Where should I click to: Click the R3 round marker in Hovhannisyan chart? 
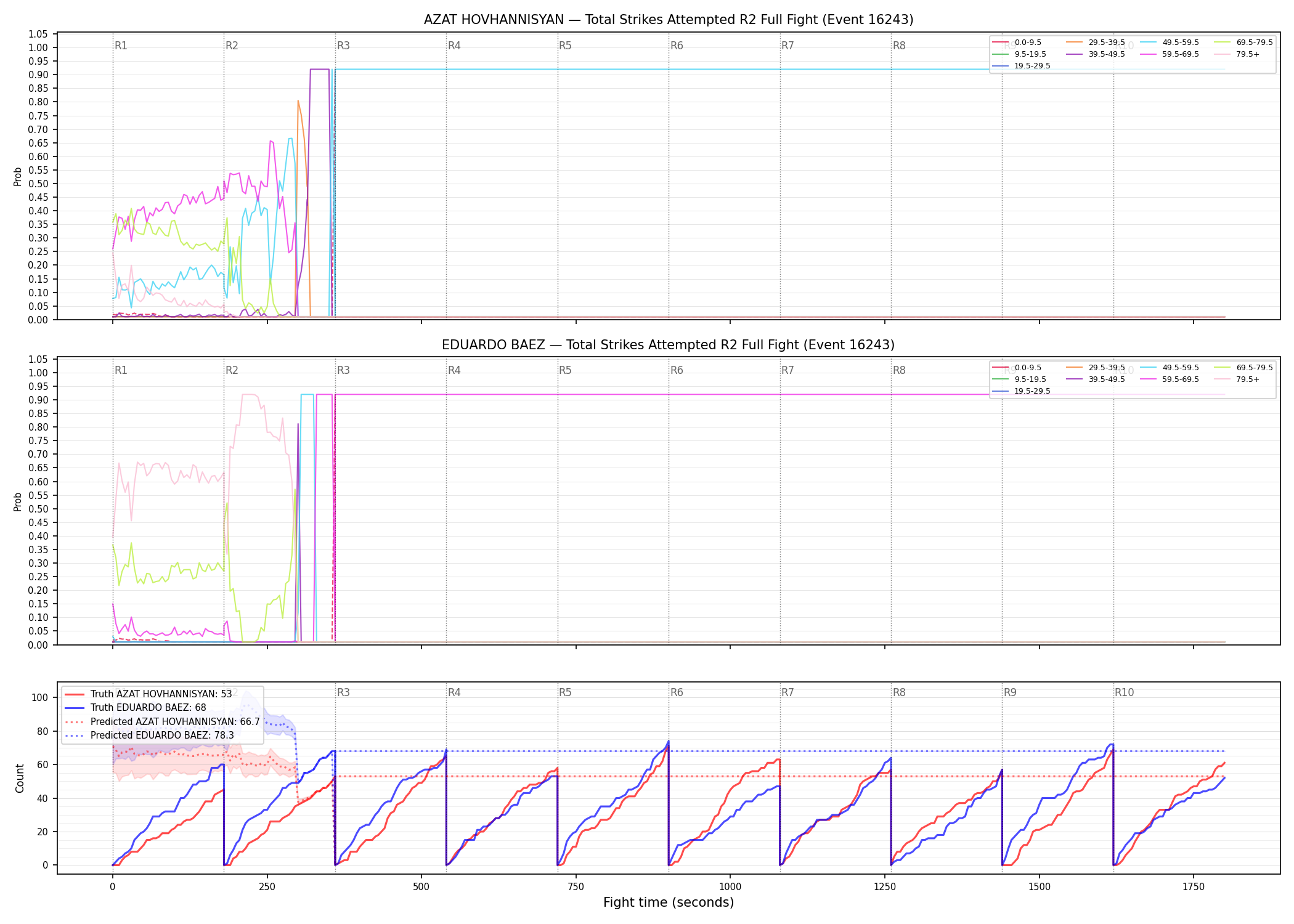click(x=343, y=46)
